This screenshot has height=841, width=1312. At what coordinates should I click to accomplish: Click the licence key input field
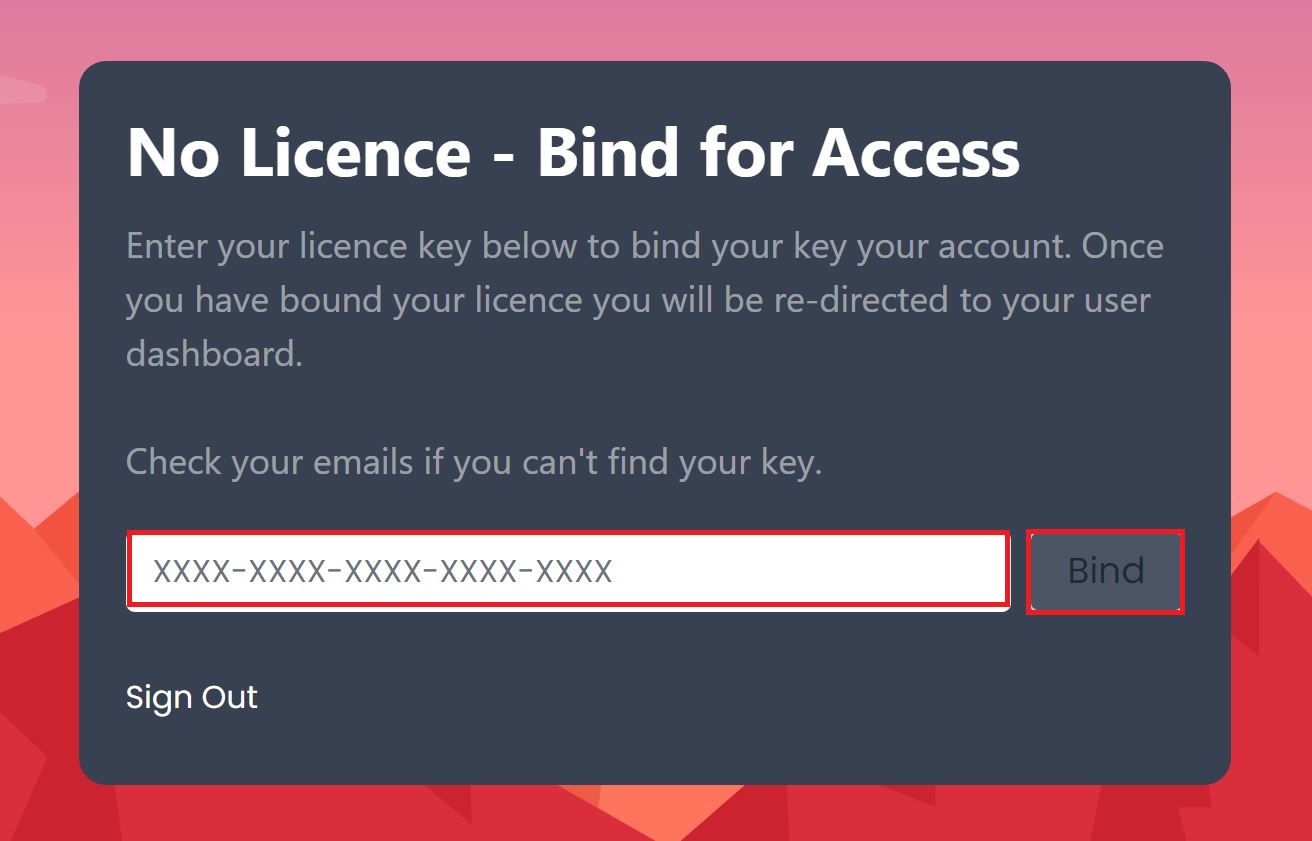[x=568, y=570]
